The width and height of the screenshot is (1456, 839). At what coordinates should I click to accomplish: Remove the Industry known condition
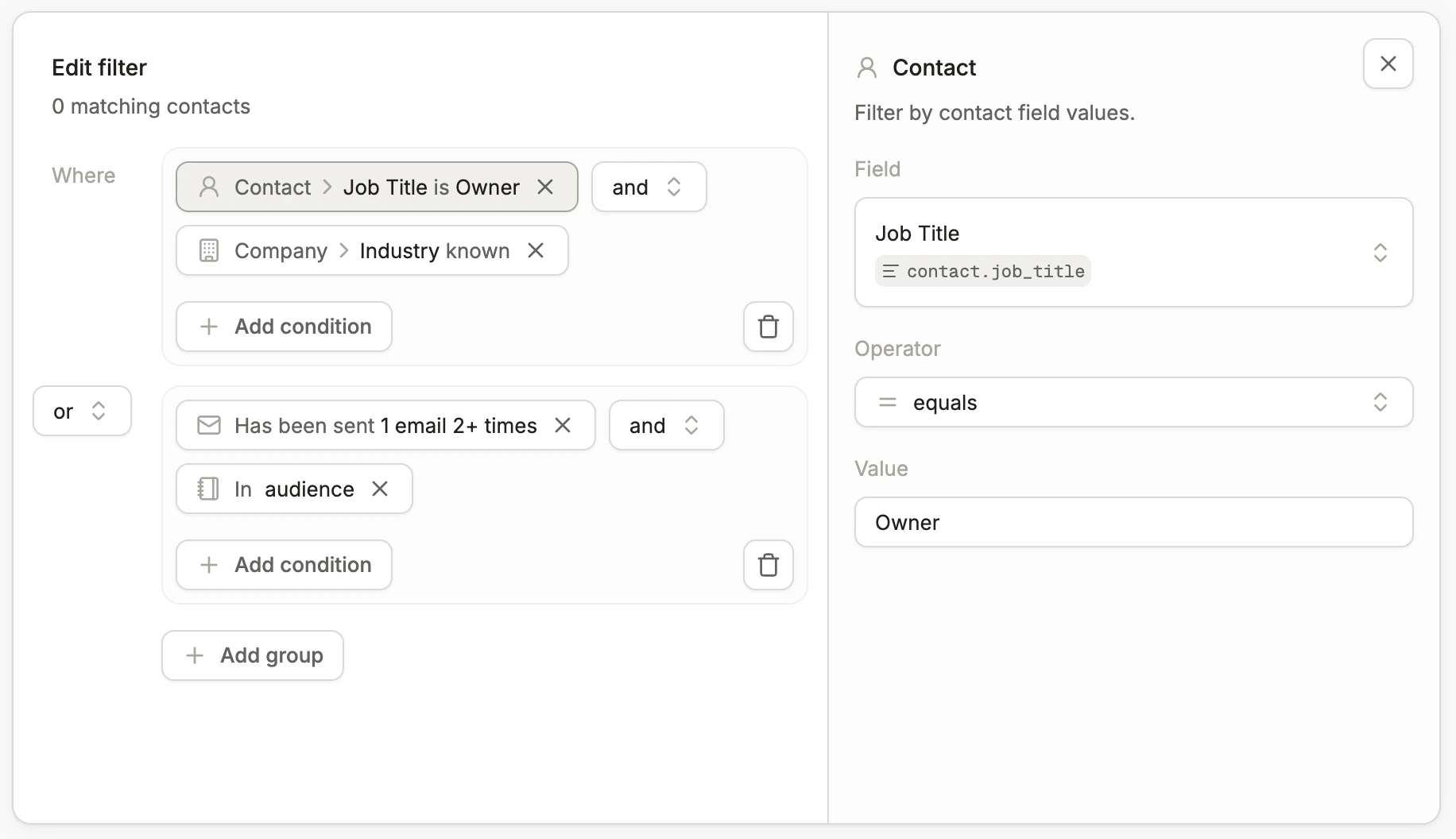(536, 250)
